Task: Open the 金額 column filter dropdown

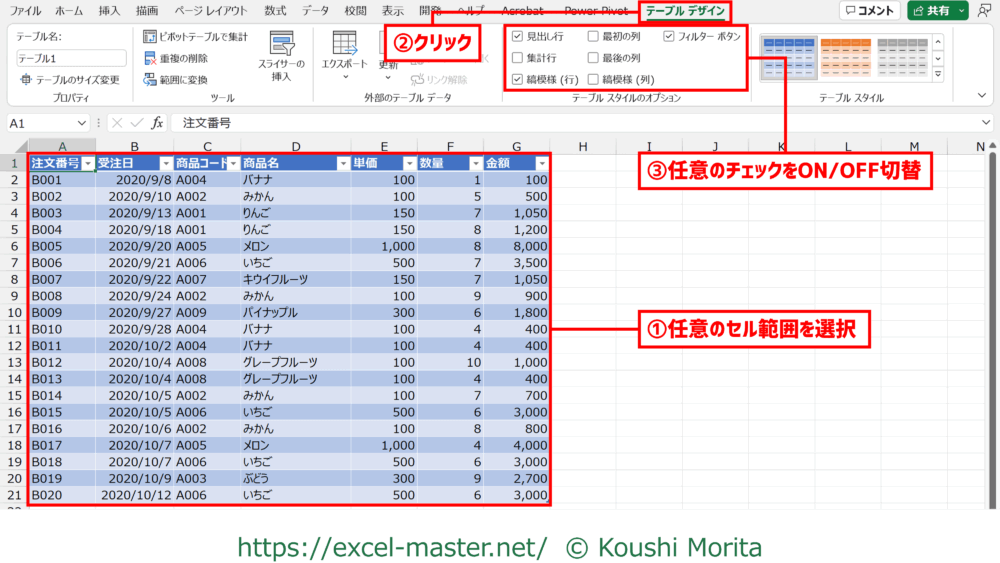Action: coord(541,163)
